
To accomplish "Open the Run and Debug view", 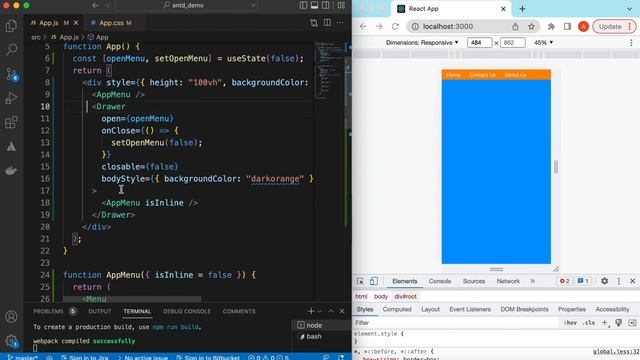I will tap(11, 98).
